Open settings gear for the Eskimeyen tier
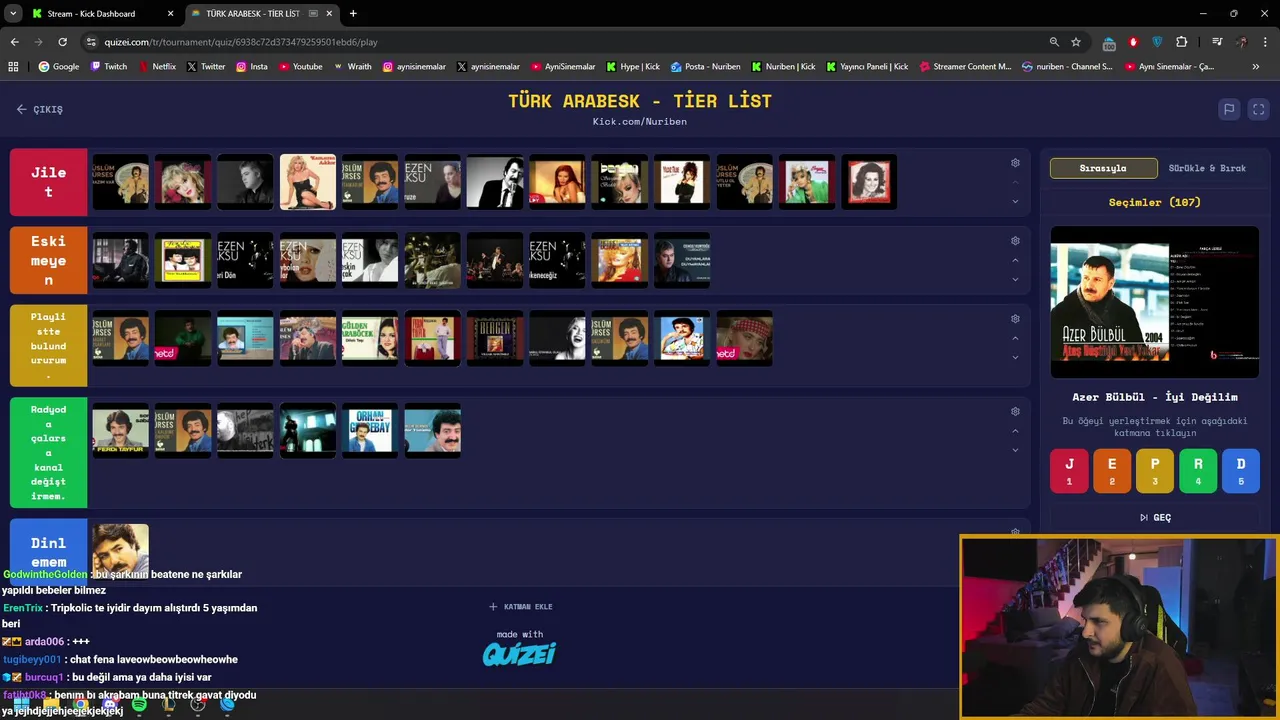1280x720 pixels. pos(1015,241)
